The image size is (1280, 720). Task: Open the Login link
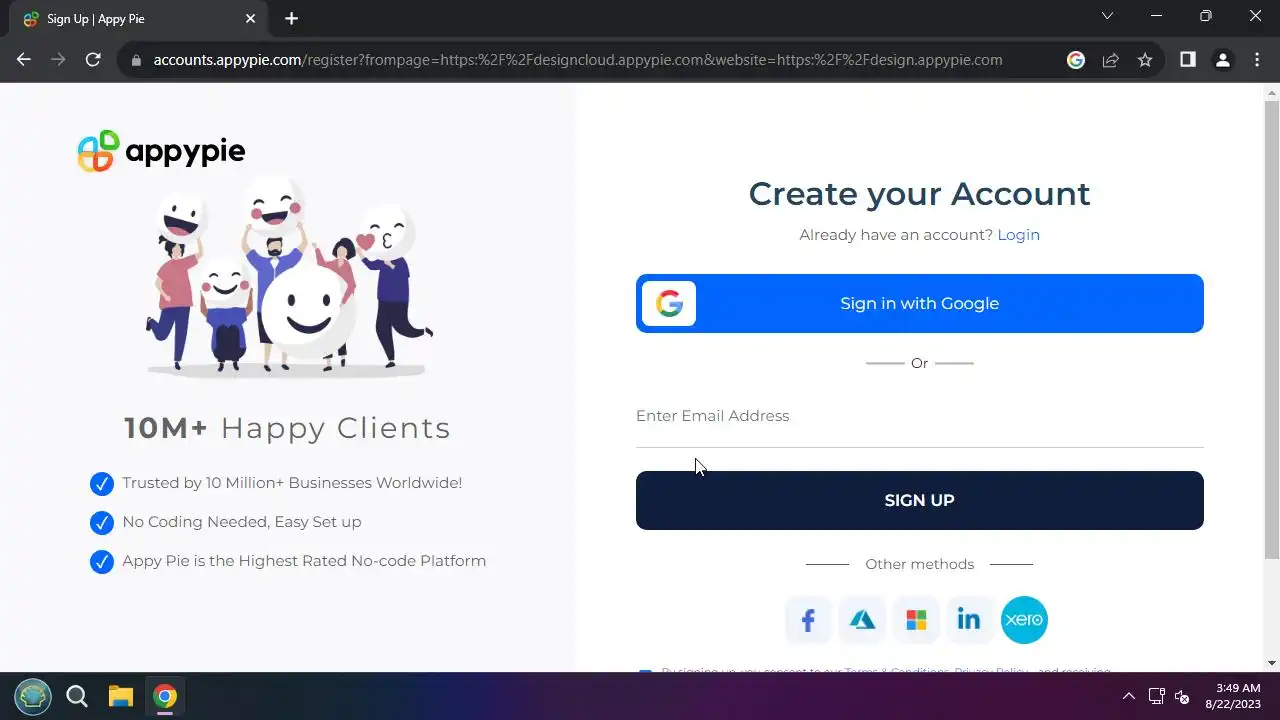pos(1018,235)
